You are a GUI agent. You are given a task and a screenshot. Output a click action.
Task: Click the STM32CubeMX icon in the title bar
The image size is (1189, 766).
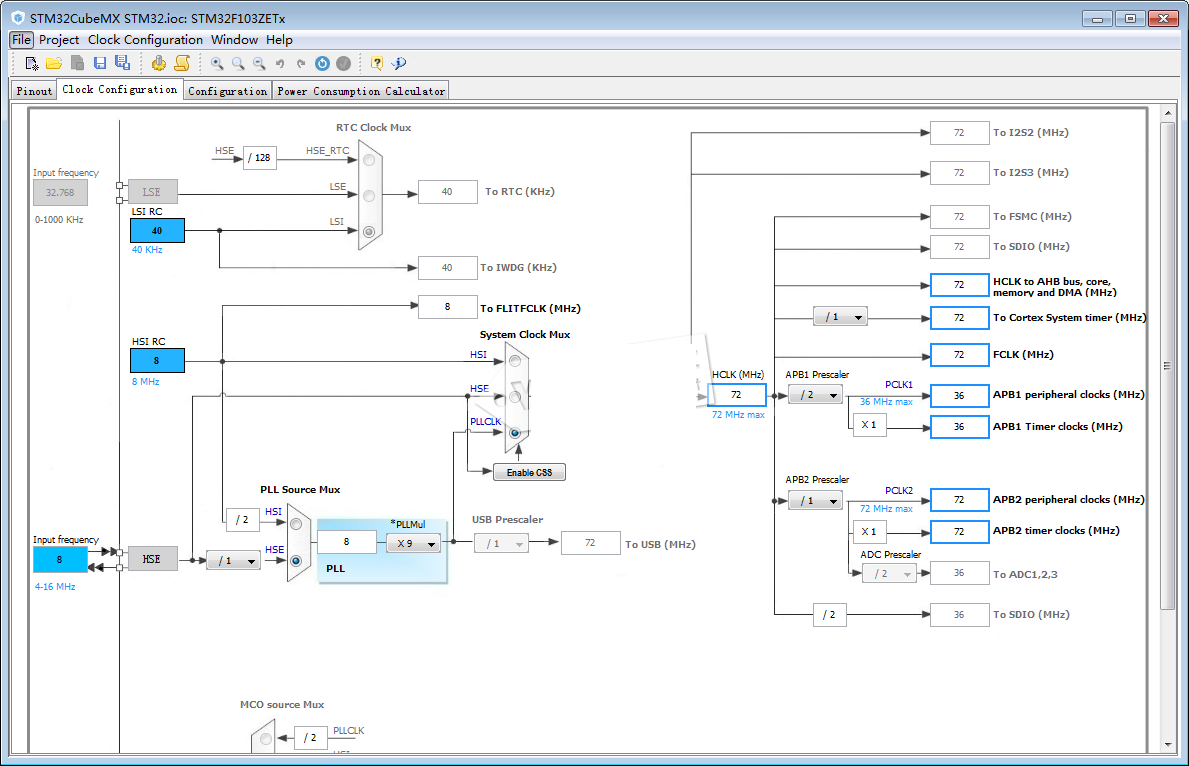[x=17, y=17]
